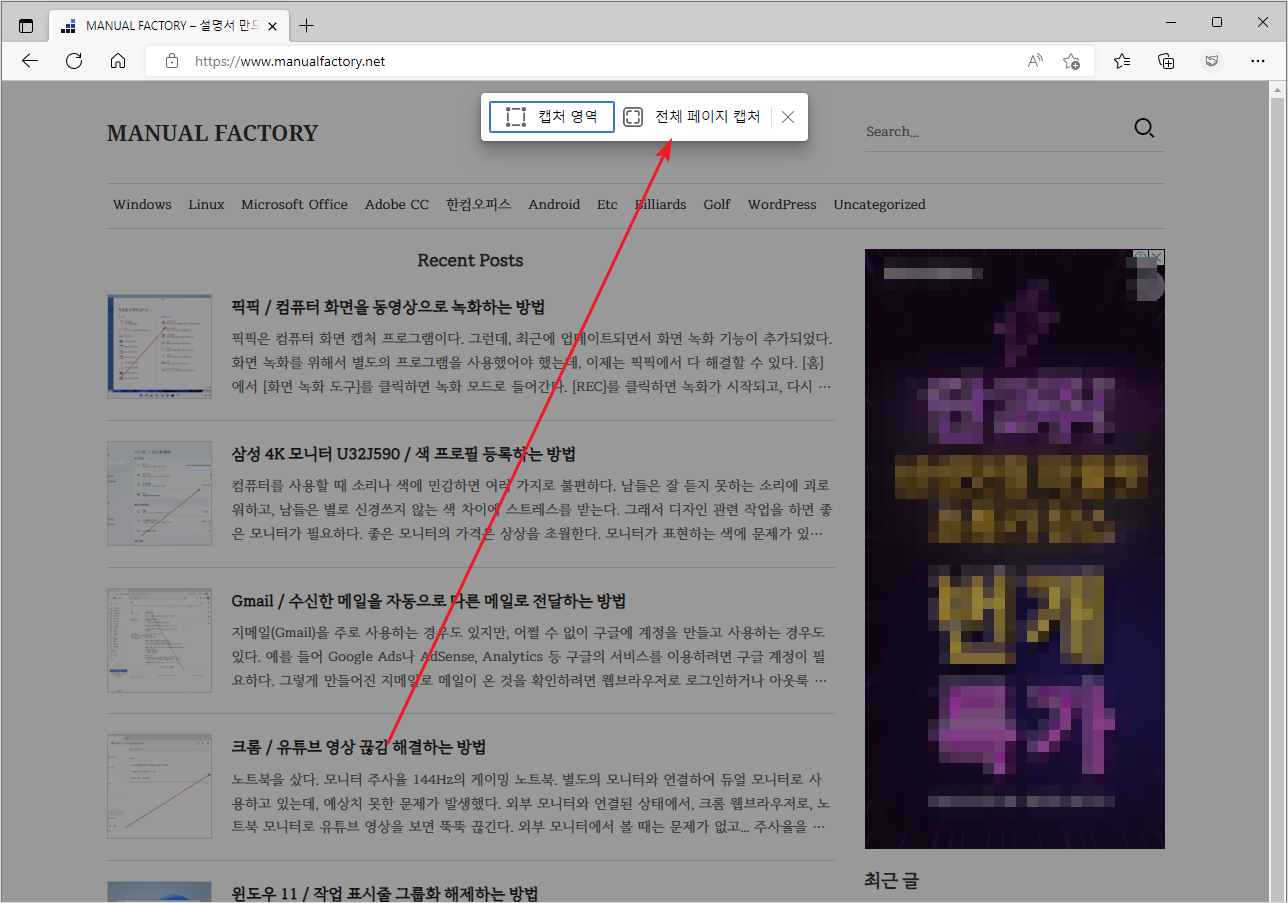
Task: Open the Adobe CC category menu
Action: [396, 204]
